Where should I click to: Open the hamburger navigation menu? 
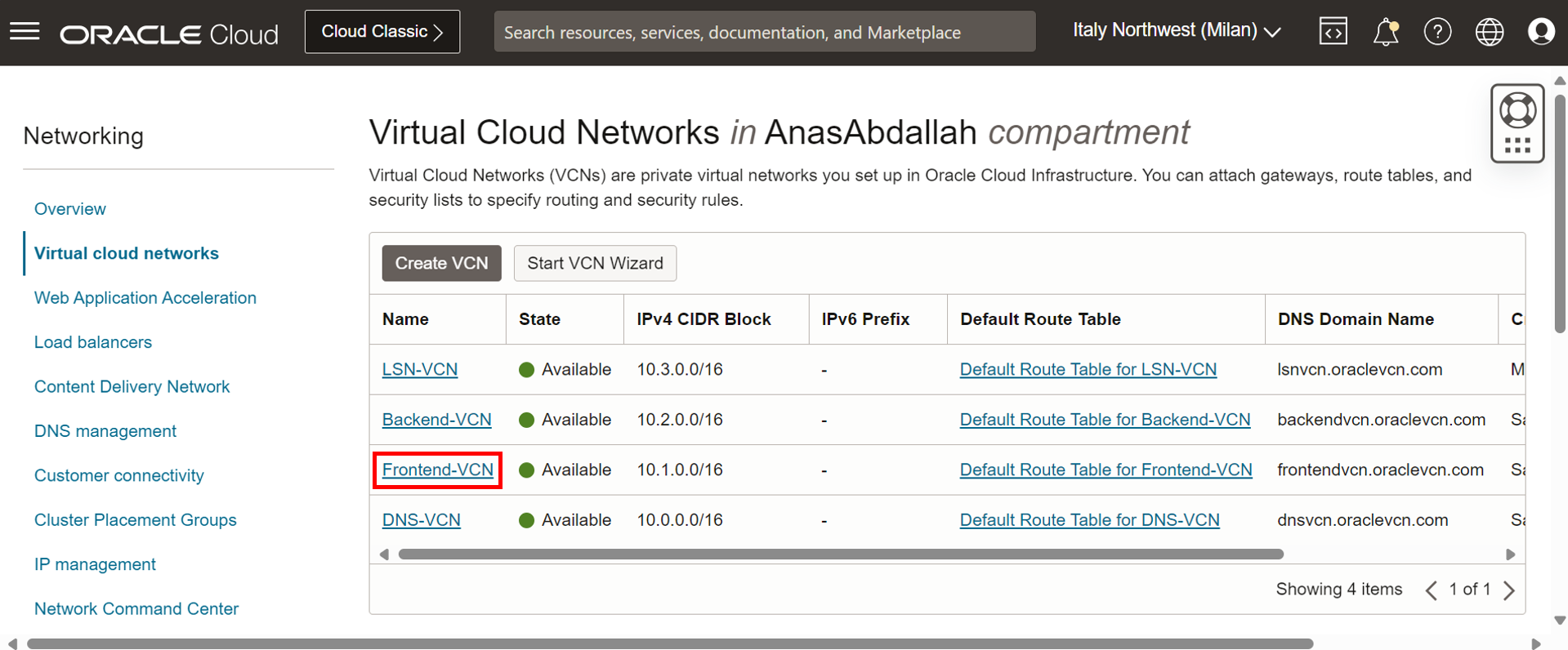pyautogui.click(x=25, y=32)
